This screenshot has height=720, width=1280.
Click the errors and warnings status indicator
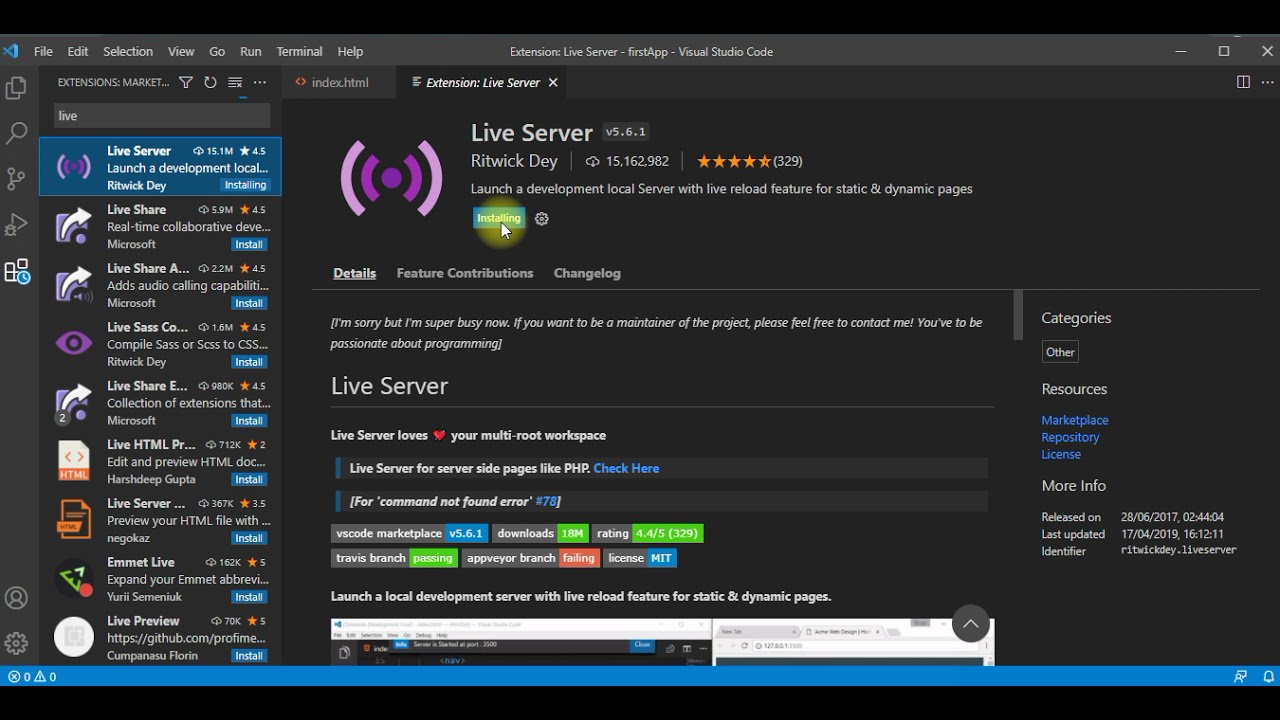point(32,677)
